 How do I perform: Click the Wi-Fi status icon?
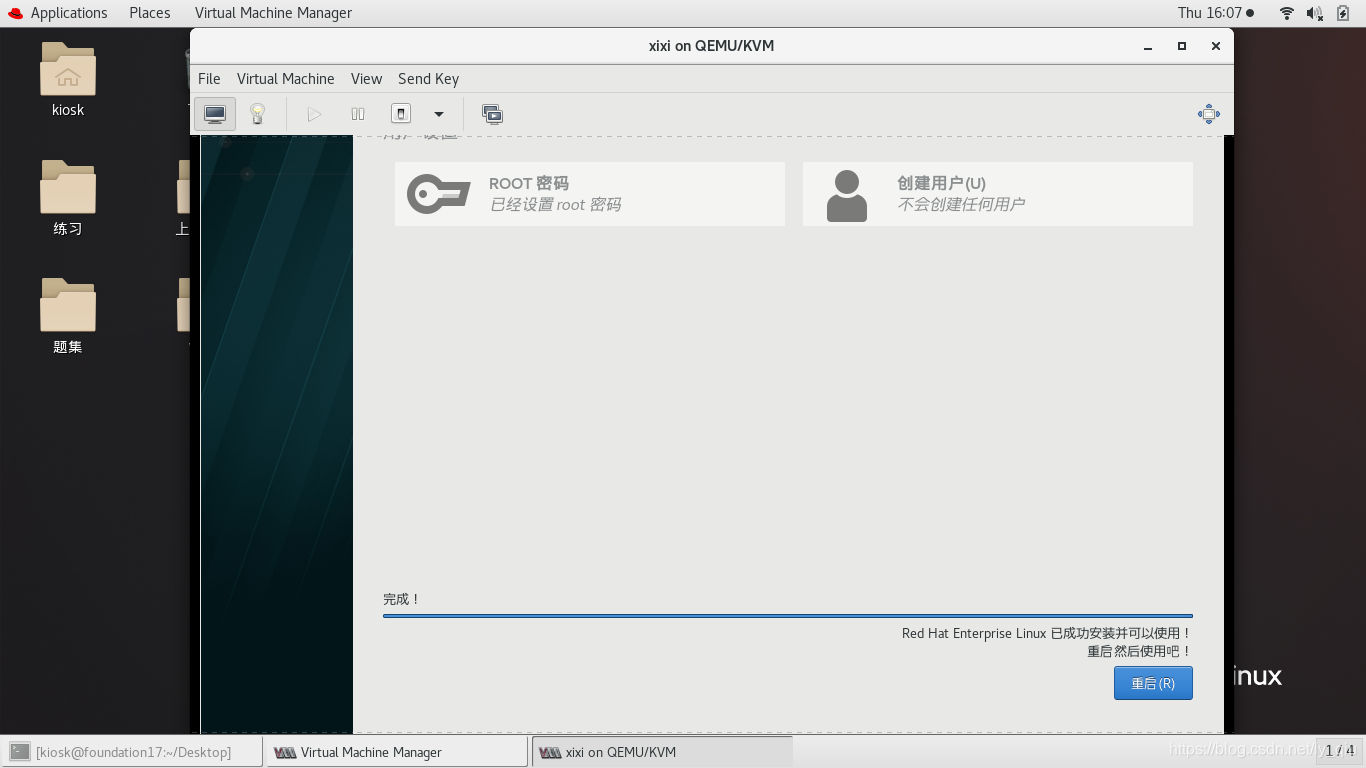1287,13
